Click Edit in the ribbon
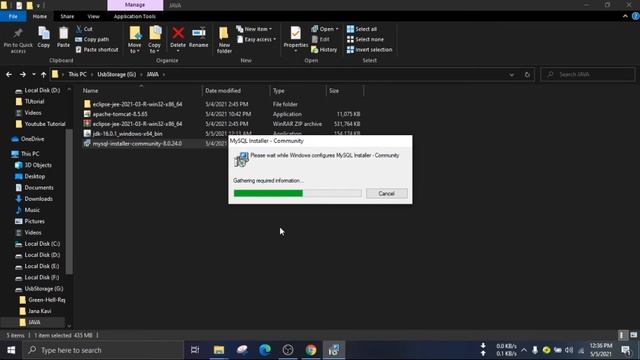 [x=321, y=39]
